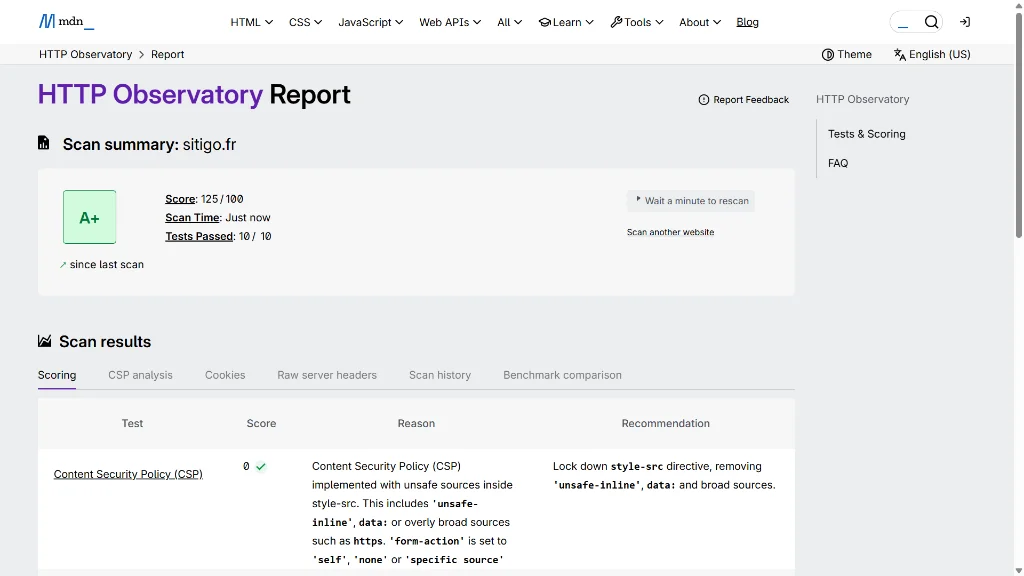This screenshot has width=1024, height=576.
Task: Expand the All menu
Action: [x=509, y=22]
